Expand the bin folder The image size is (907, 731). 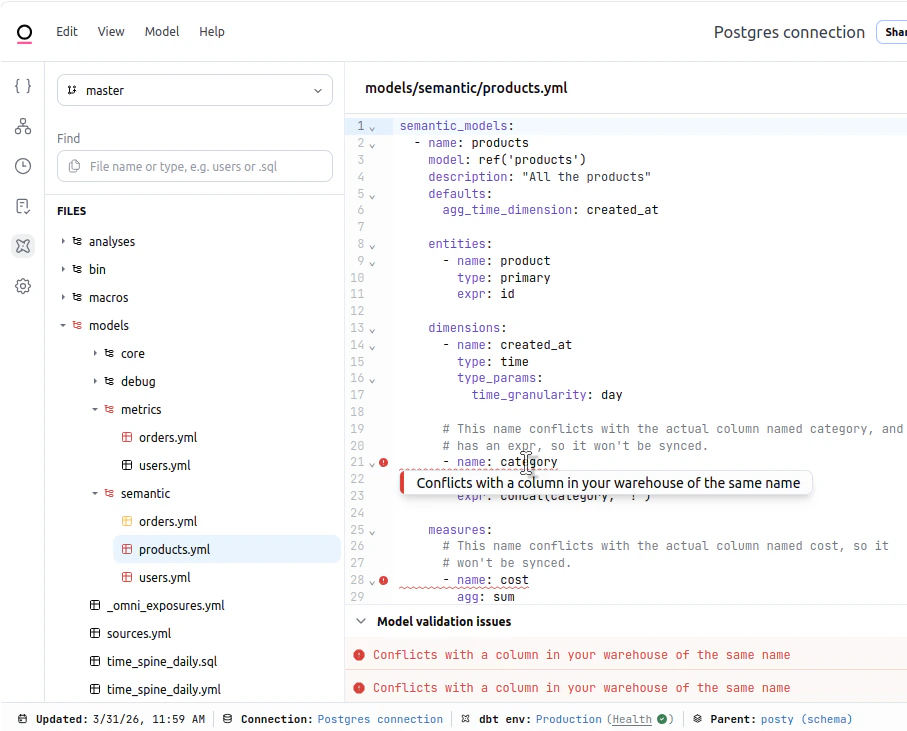click(63, 269)
